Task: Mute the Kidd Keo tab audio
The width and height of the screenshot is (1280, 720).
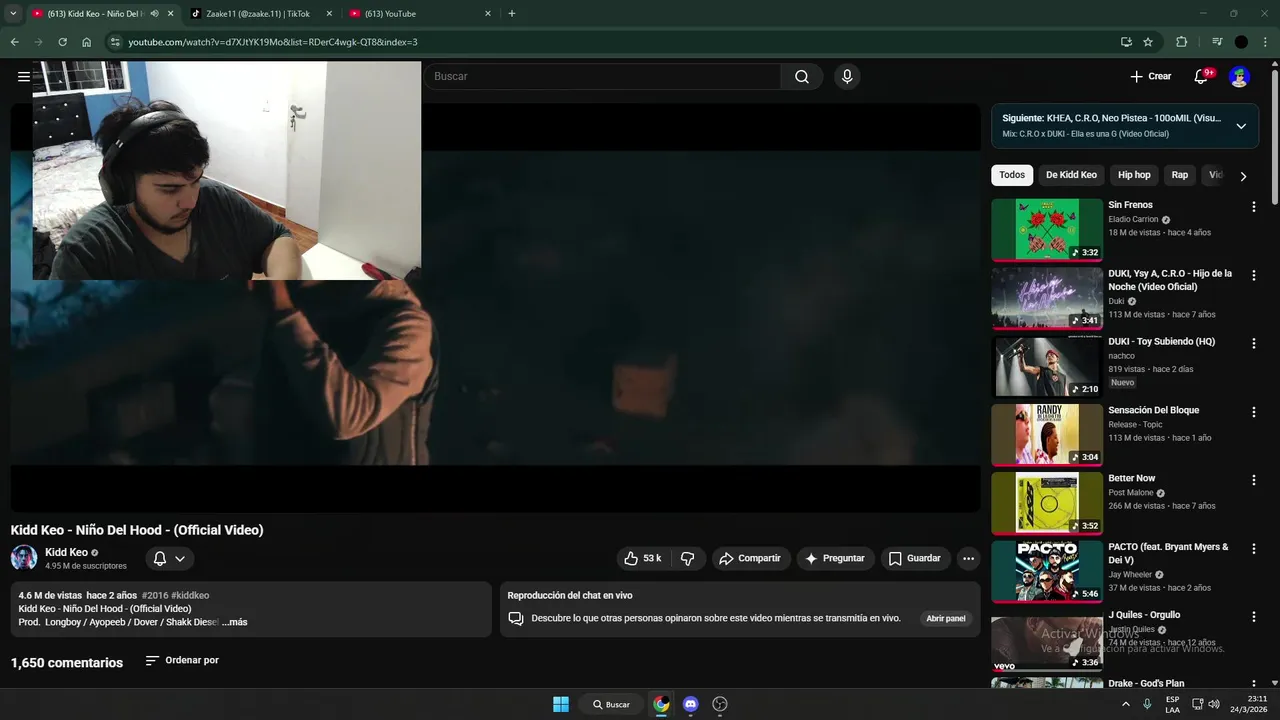Action: click(154, 14)
